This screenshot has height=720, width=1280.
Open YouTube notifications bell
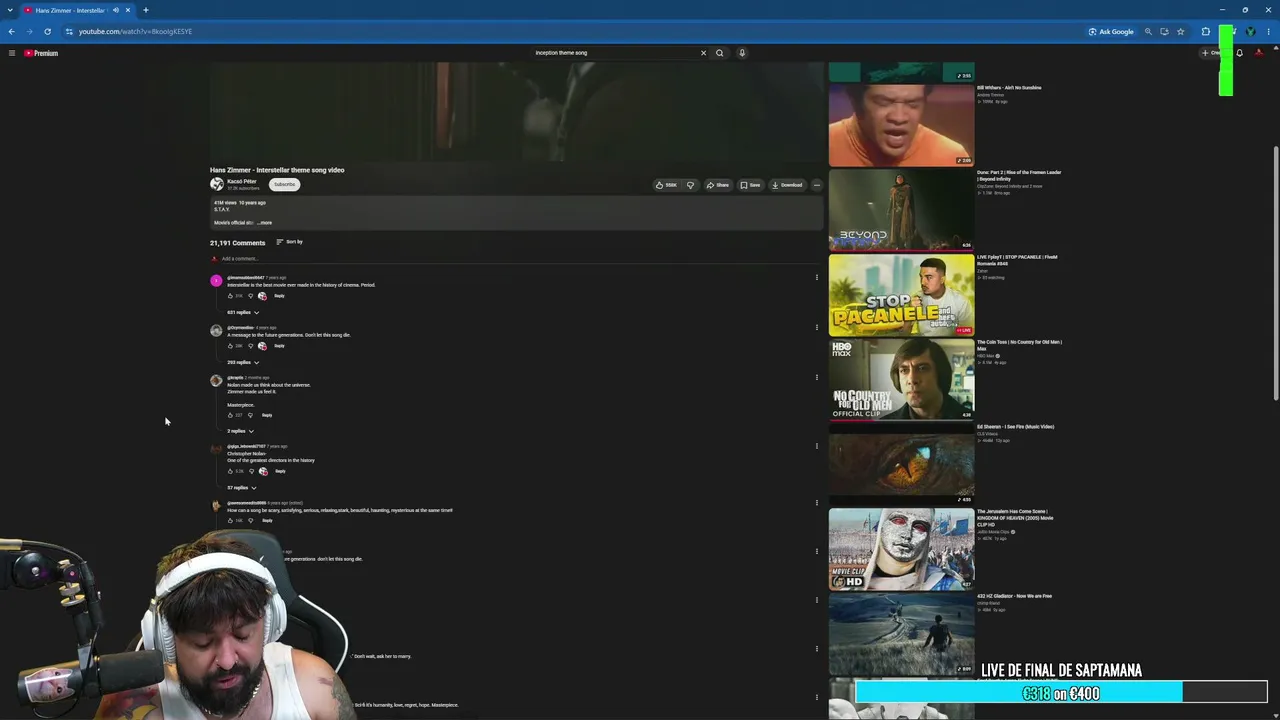(x=1239, y=53)
